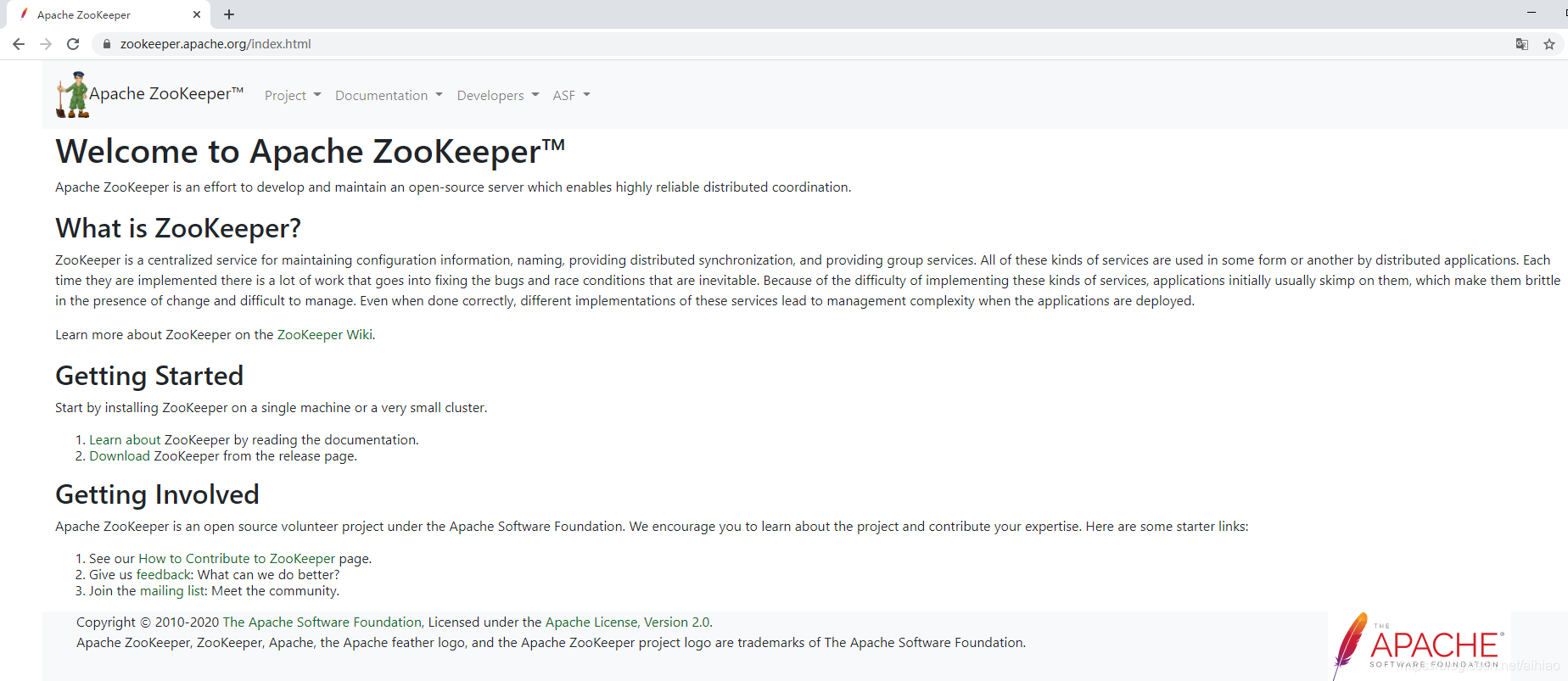Open How to Contribute to ZooKeeper link
The width and height of the screenshot is (1568, 681).
237,559
